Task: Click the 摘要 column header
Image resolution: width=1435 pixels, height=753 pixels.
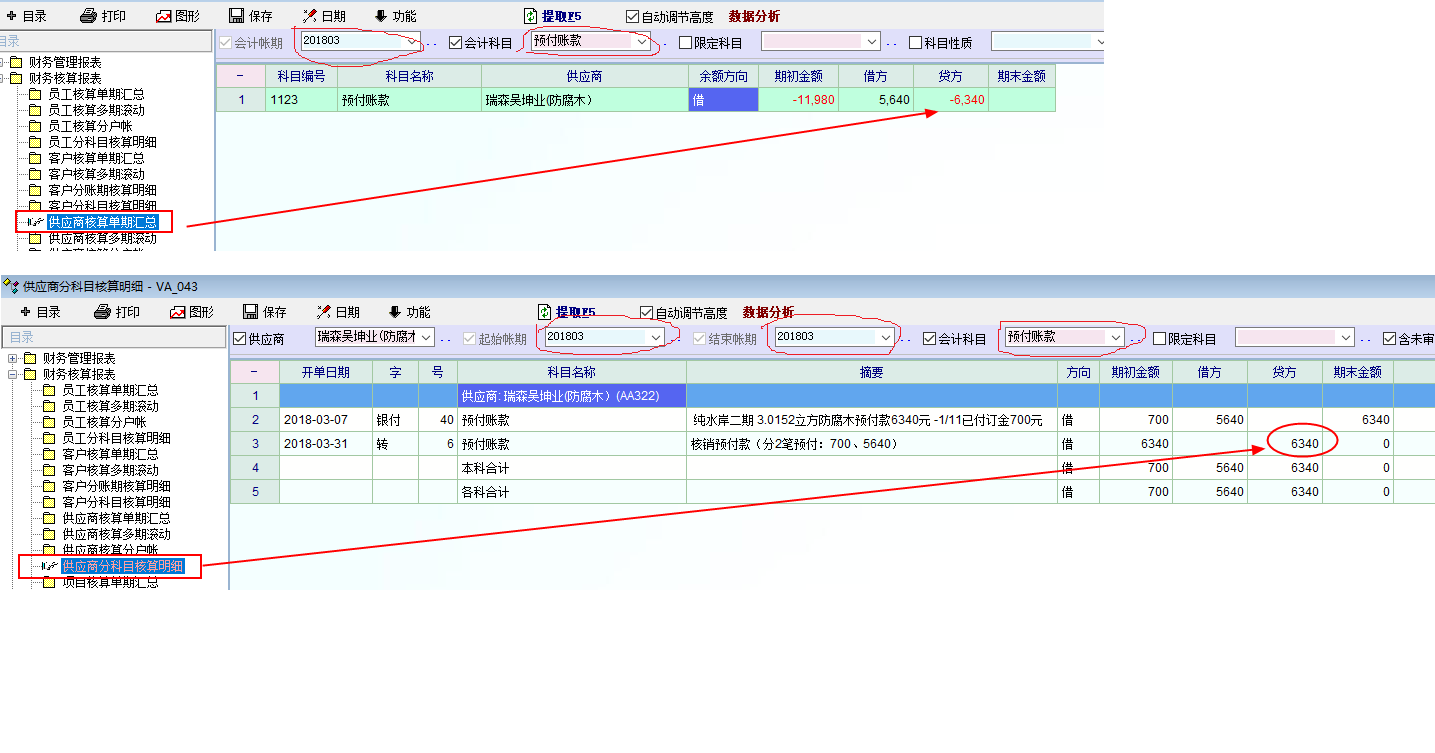Action: (871, 371)
